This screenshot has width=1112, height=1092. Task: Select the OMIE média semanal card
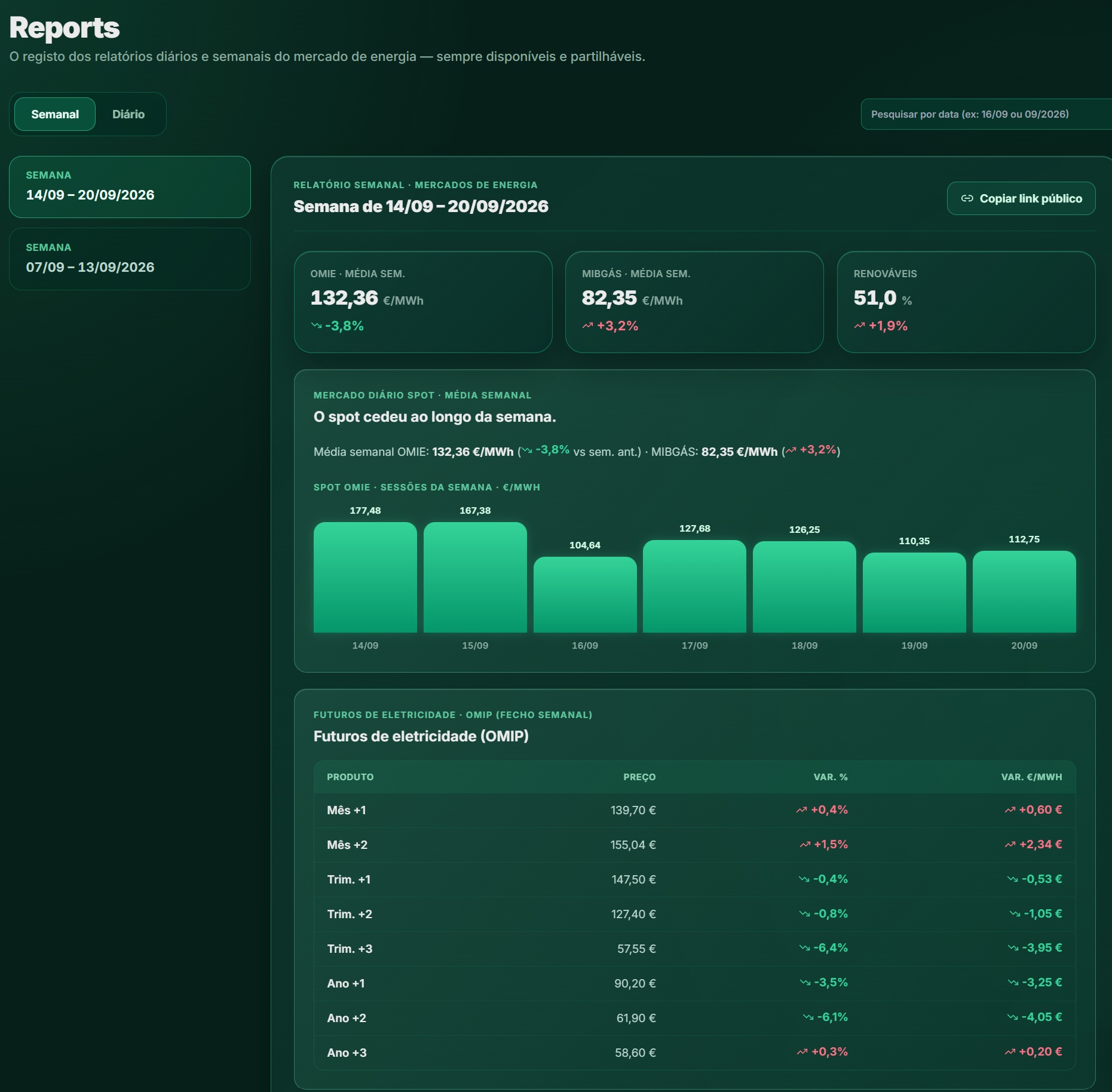(423, 302)
